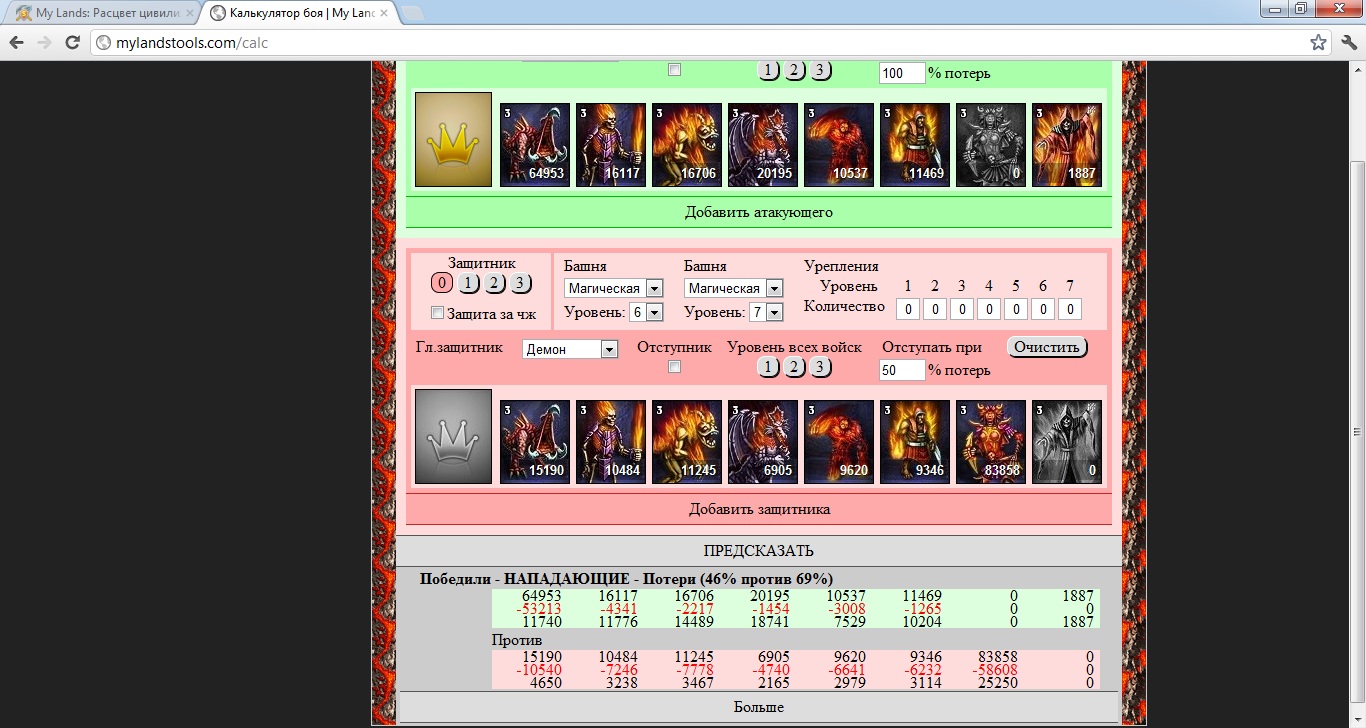The height and width of the screenshot is (728, 1366).
Task: Select attacker unit icon with 64953 troops
Action: point(535,145)
